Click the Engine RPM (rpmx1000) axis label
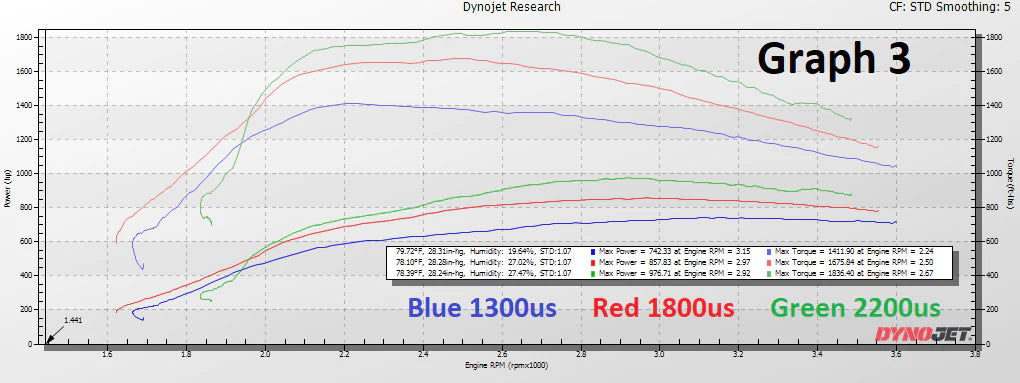 click(x=506, y=365)
